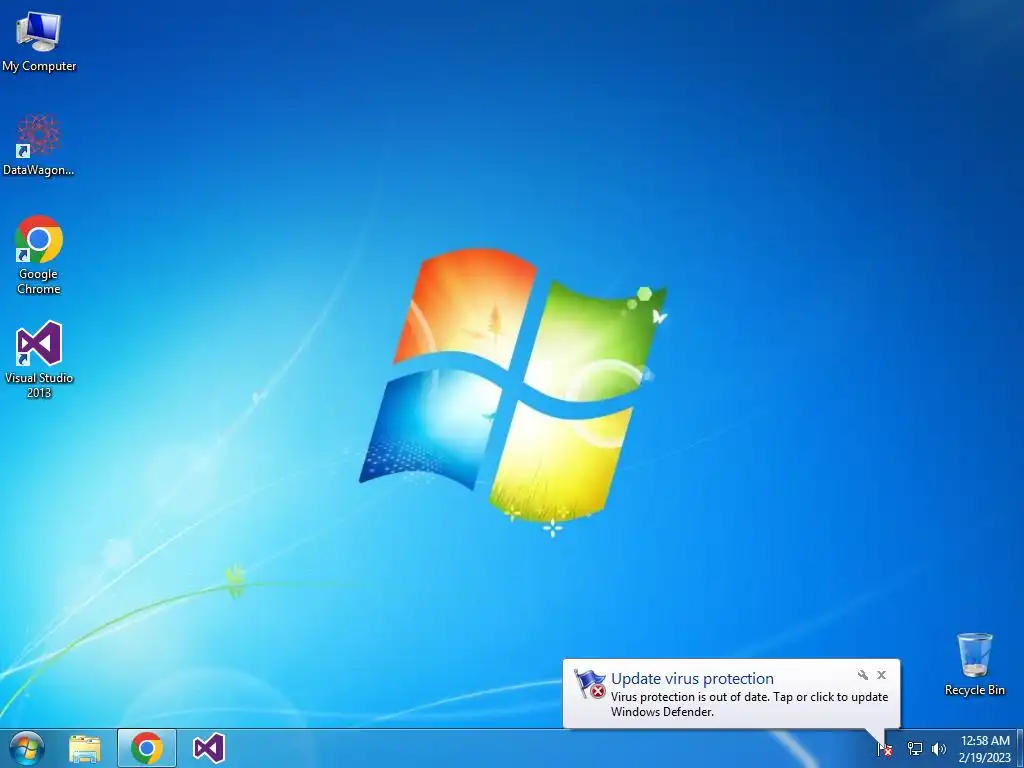This screenshot has height=768, width=1024.
Task: Click the Update virus protection title
Action: 692,679
